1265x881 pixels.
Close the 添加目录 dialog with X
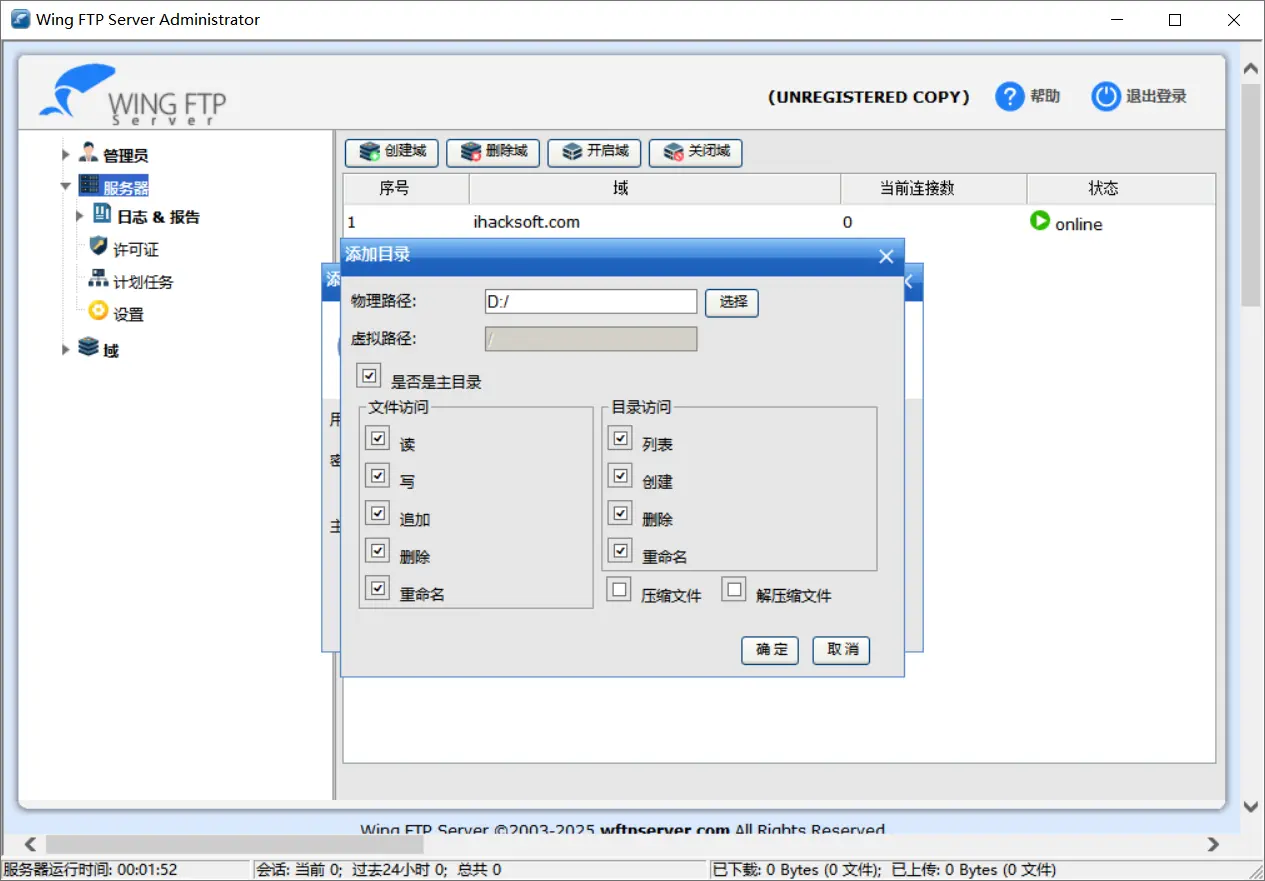pos(886,257)
